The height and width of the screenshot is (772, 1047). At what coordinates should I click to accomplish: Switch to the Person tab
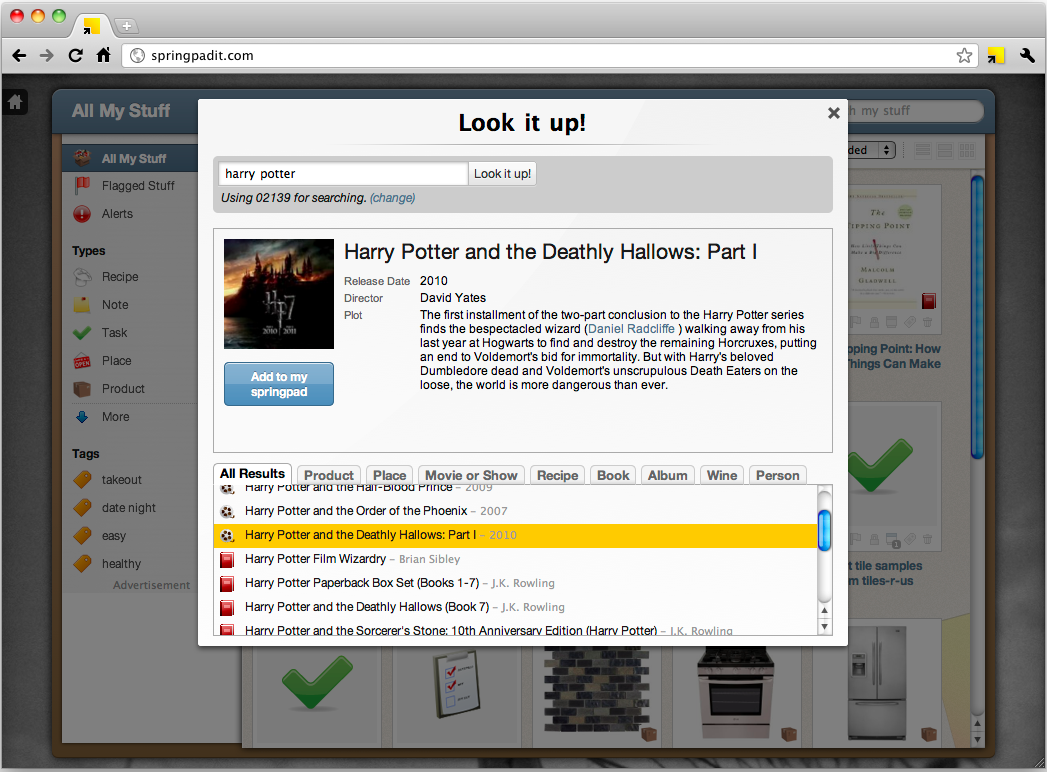[778, 475]
